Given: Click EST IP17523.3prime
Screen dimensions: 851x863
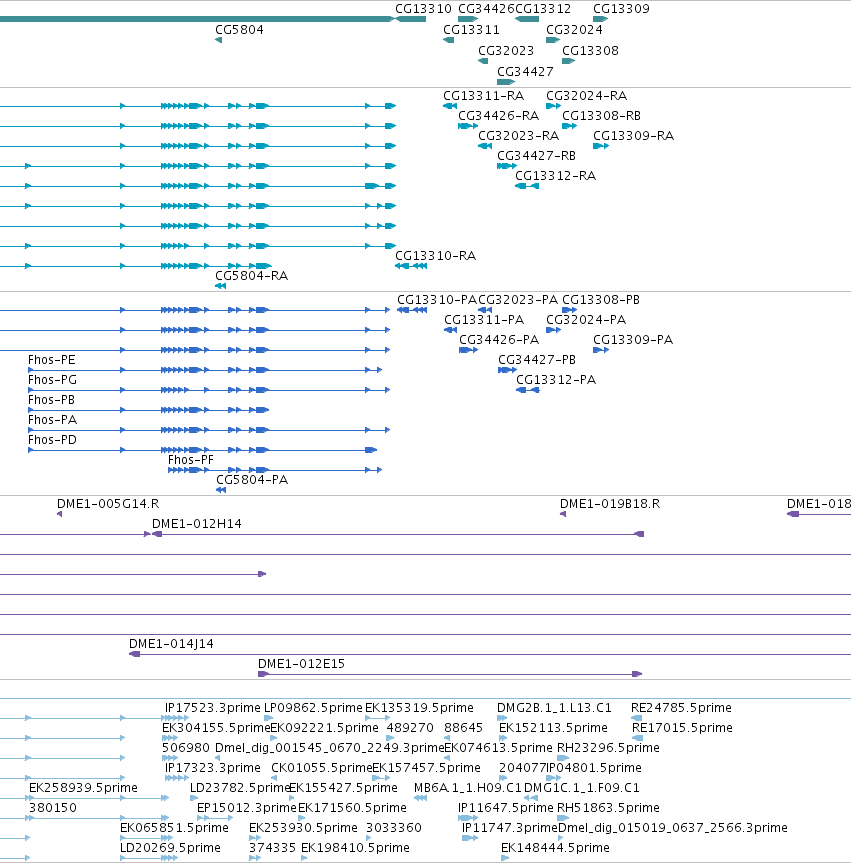Looking at the screenshot, I should coord(212,708).
